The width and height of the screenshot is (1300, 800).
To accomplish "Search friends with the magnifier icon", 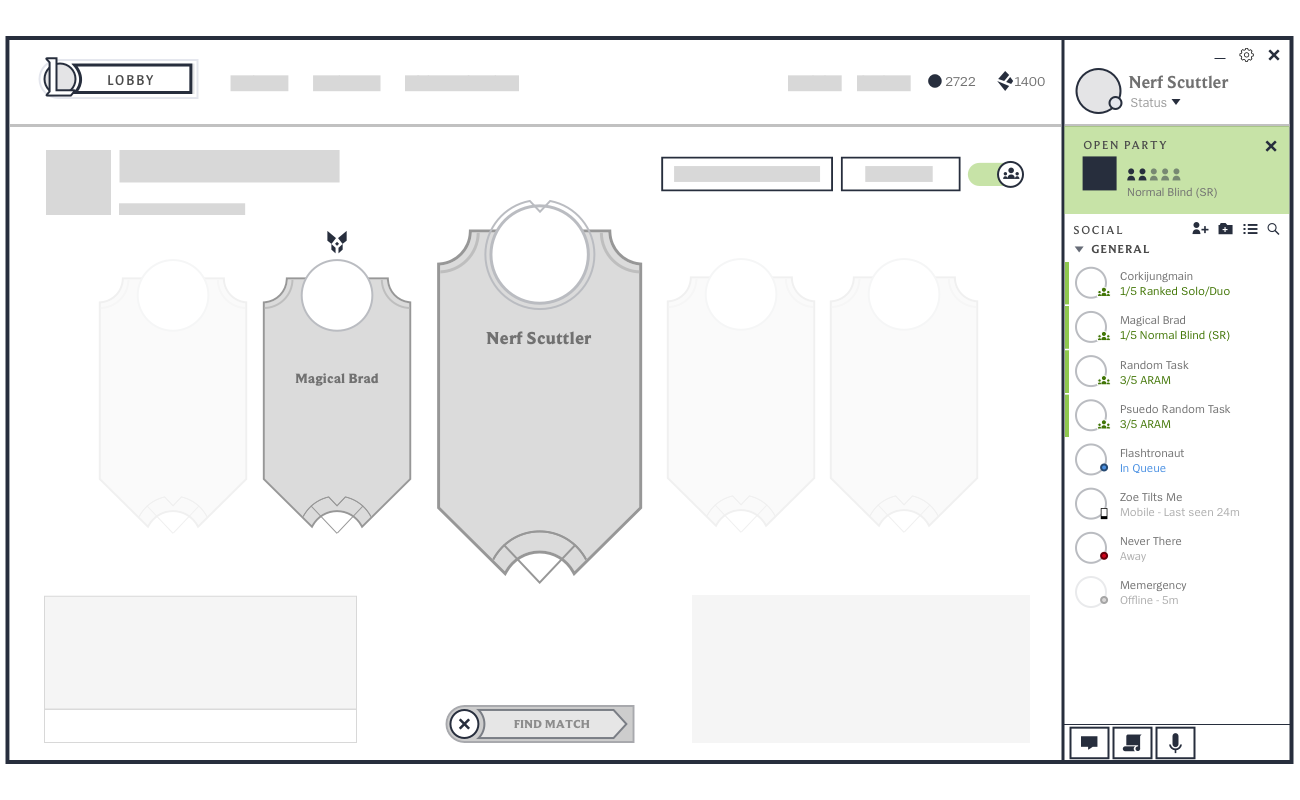I will coord(1273,229).
